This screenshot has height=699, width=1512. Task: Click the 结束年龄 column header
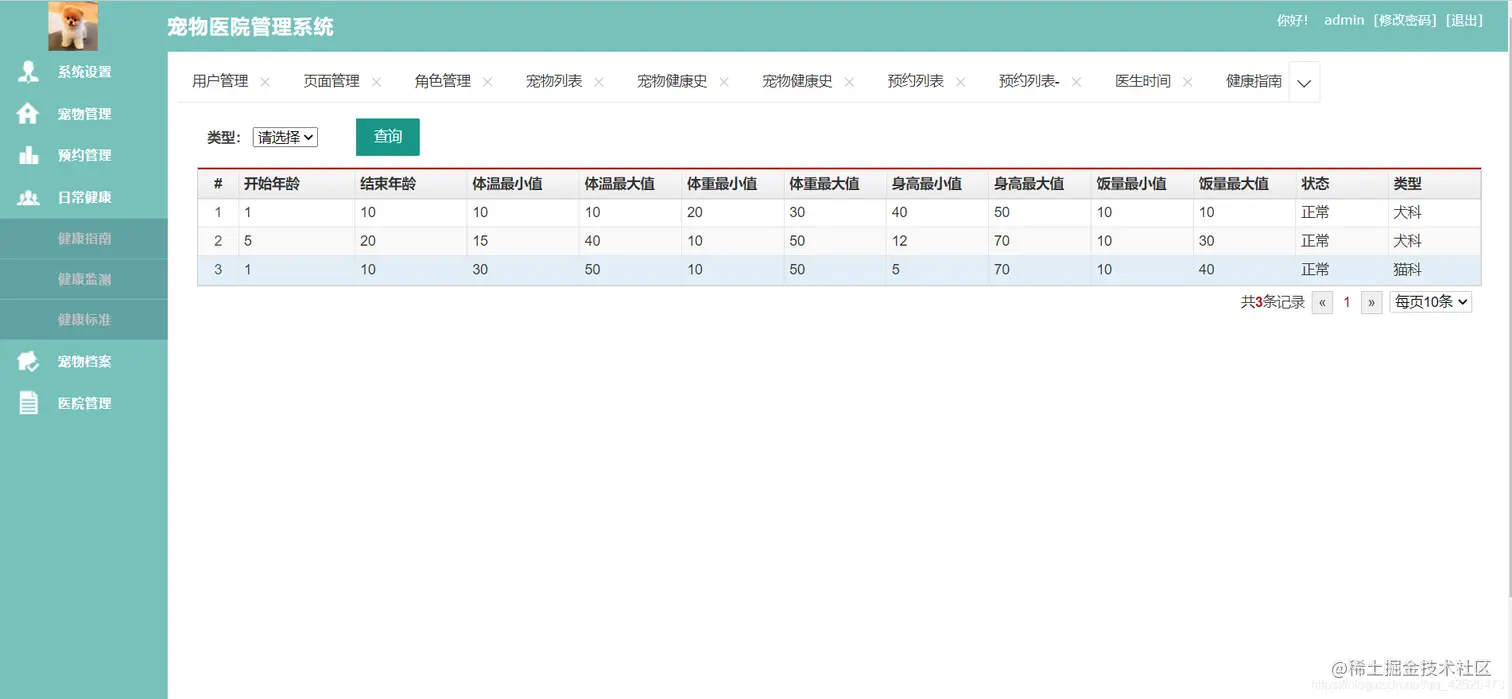tap(410, 184)
